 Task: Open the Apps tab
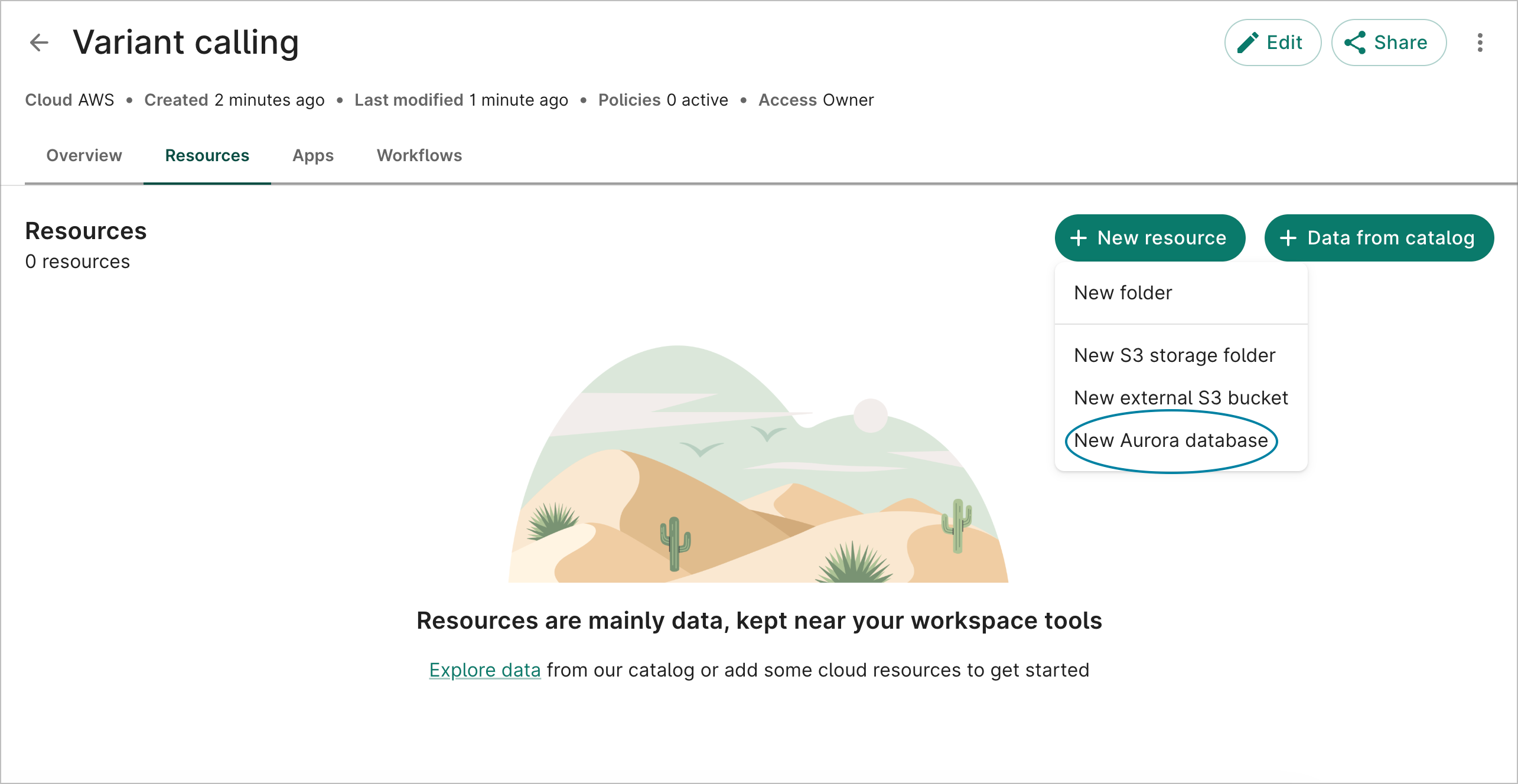312,156
